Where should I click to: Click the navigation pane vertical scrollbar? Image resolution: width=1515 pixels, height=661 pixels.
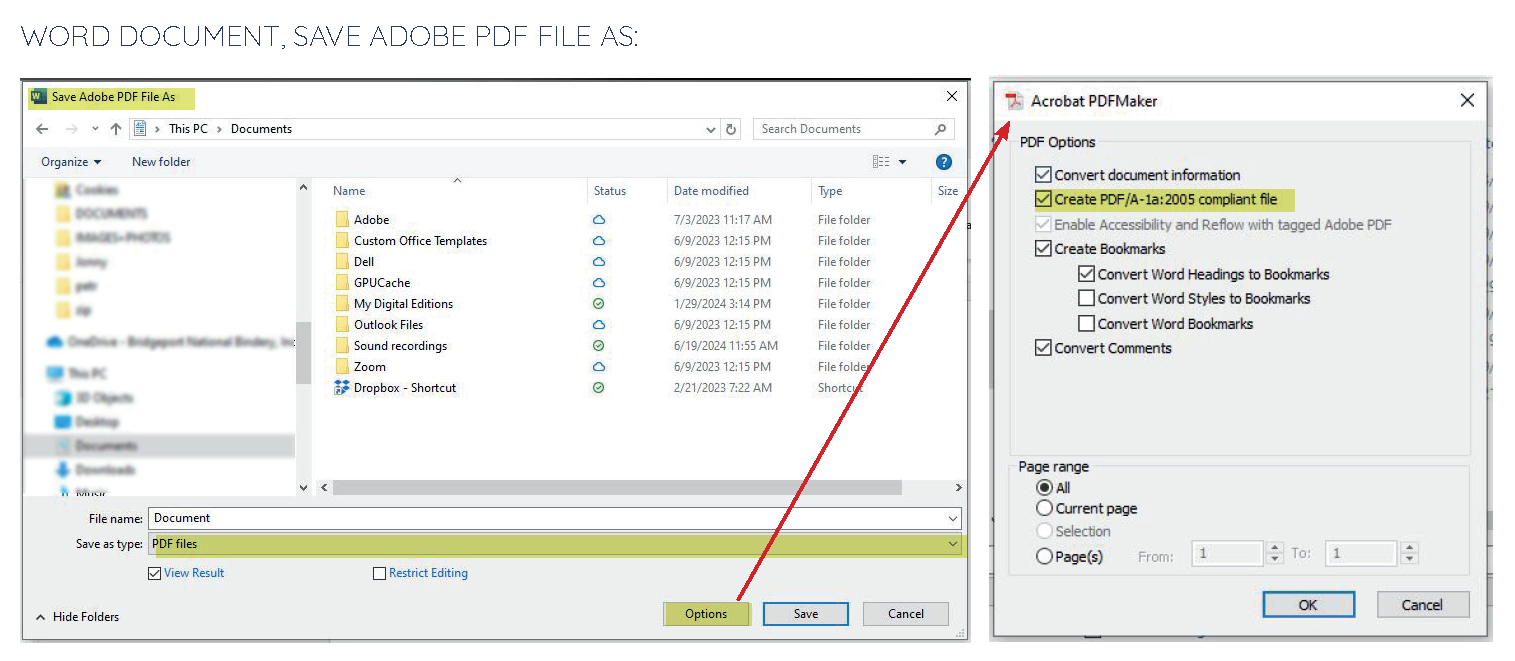[304, 352]
